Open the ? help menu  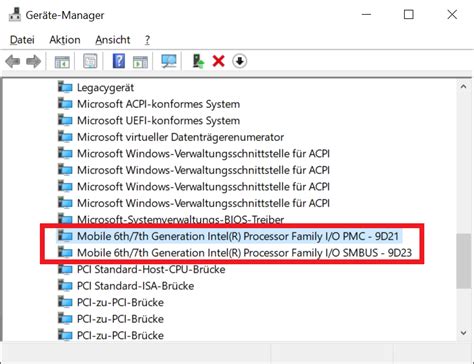(x=147, y=40)
